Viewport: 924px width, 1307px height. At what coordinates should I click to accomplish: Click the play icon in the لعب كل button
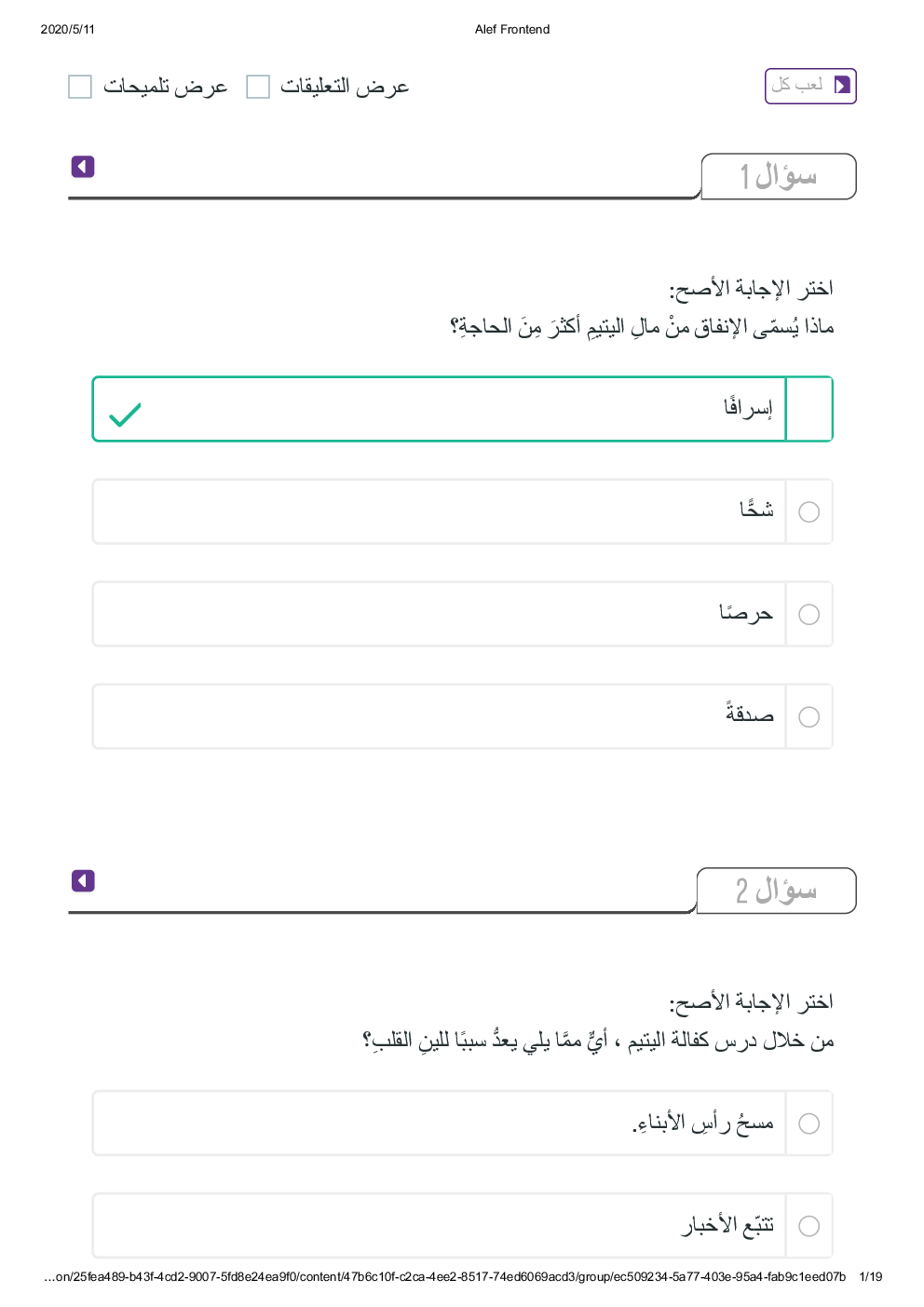point(842,86)
